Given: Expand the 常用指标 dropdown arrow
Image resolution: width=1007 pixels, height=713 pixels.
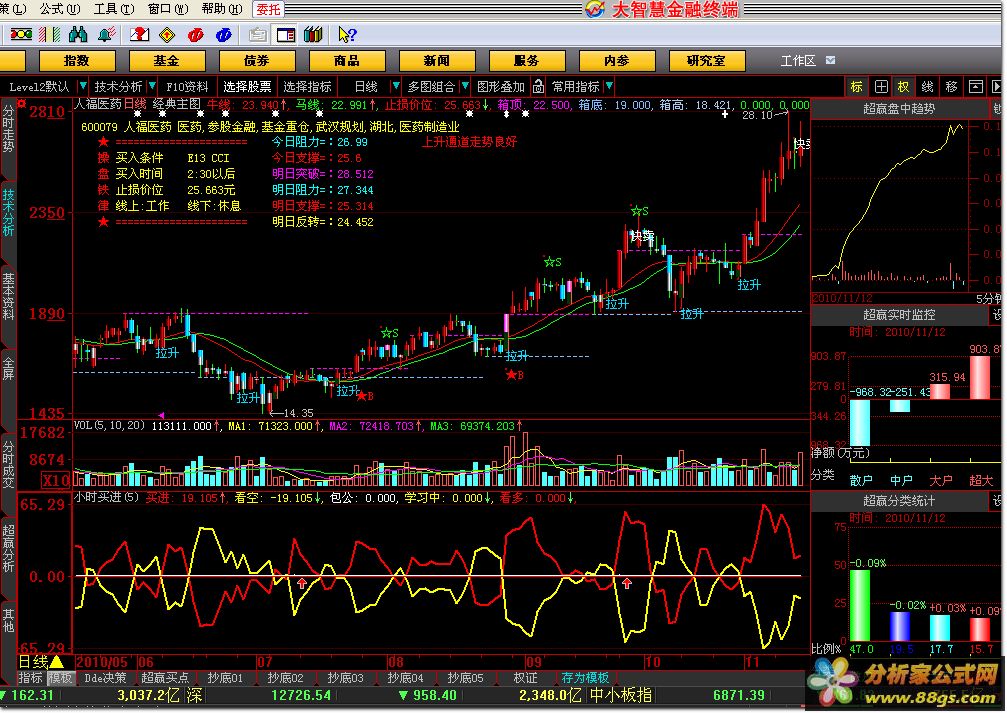Looking at the screenshot, I should tap(609, 86).
